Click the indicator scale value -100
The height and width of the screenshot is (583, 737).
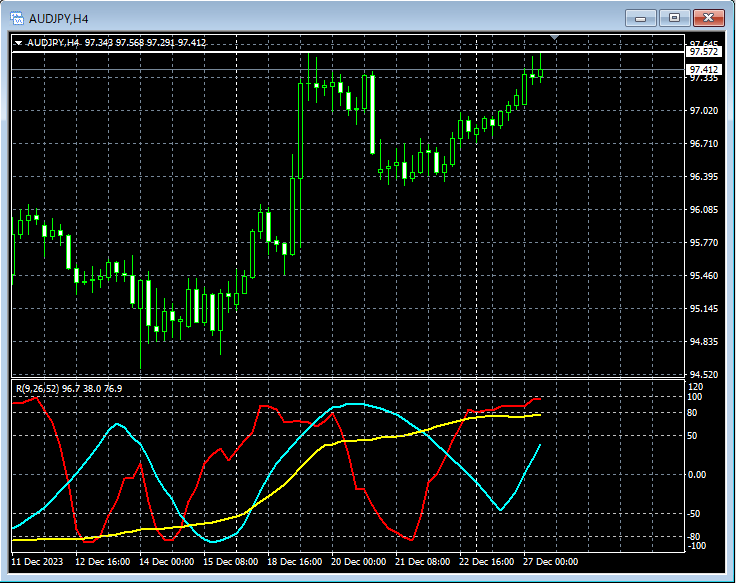[x=697, y=545]
